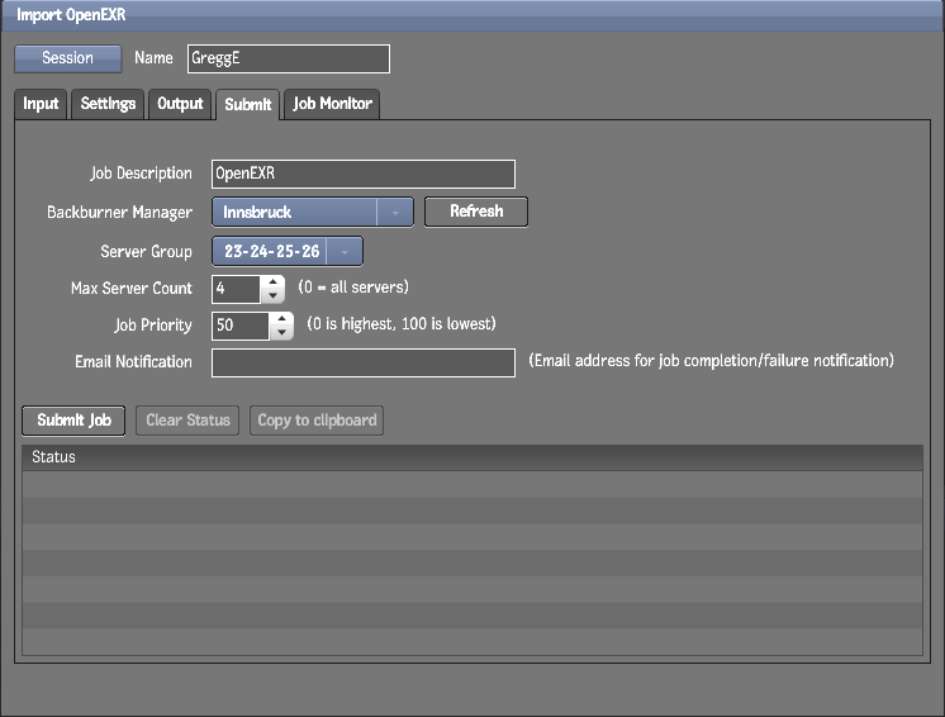Select the Submit tab
This screenshot has width=945, height=717.
[x=248, y=104]
